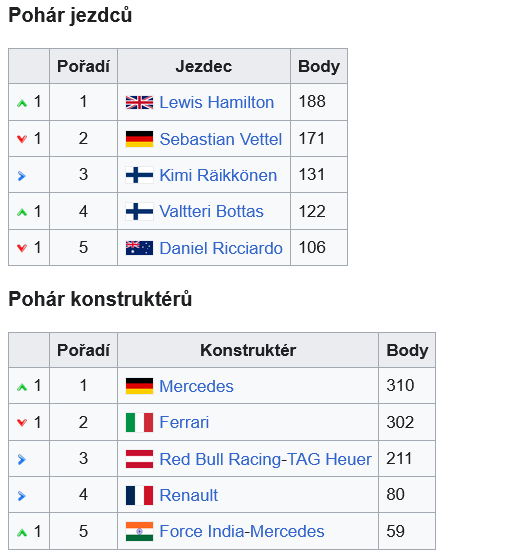The height and width of the screenshot is (558, 532).
Task: Click the Italian flag beside Ferrari
Action: click(139, 422)
